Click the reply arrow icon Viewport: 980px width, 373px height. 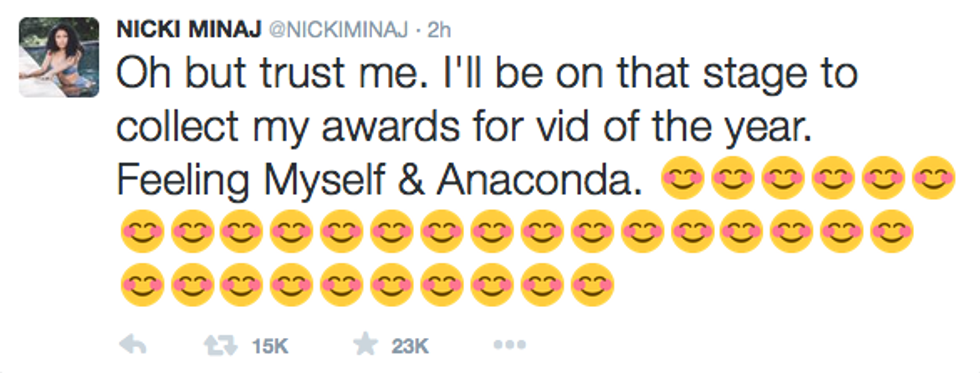[x=132, y=346]
